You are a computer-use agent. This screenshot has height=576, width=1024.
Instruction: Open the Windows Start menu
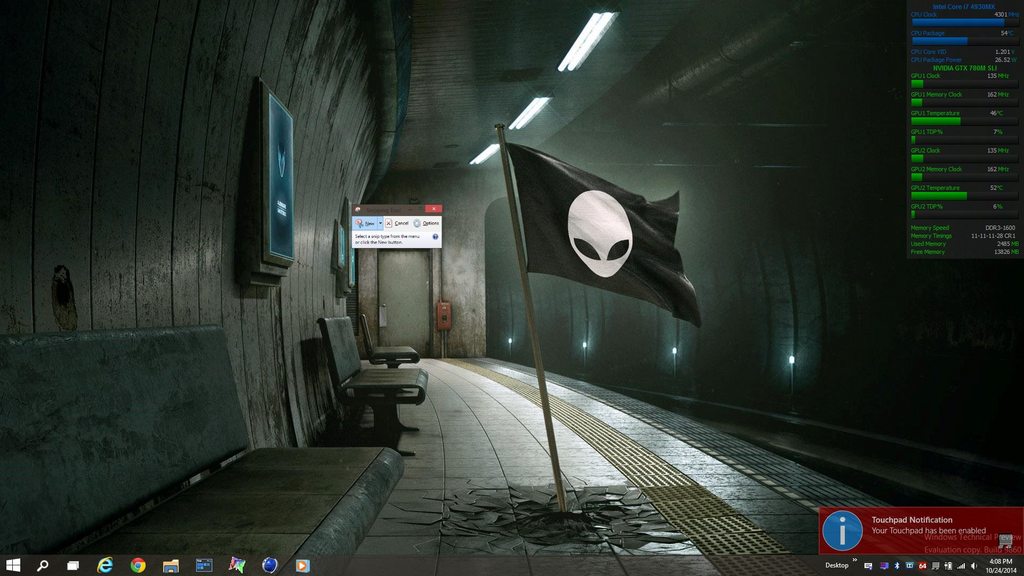click(x=12, y=565)
